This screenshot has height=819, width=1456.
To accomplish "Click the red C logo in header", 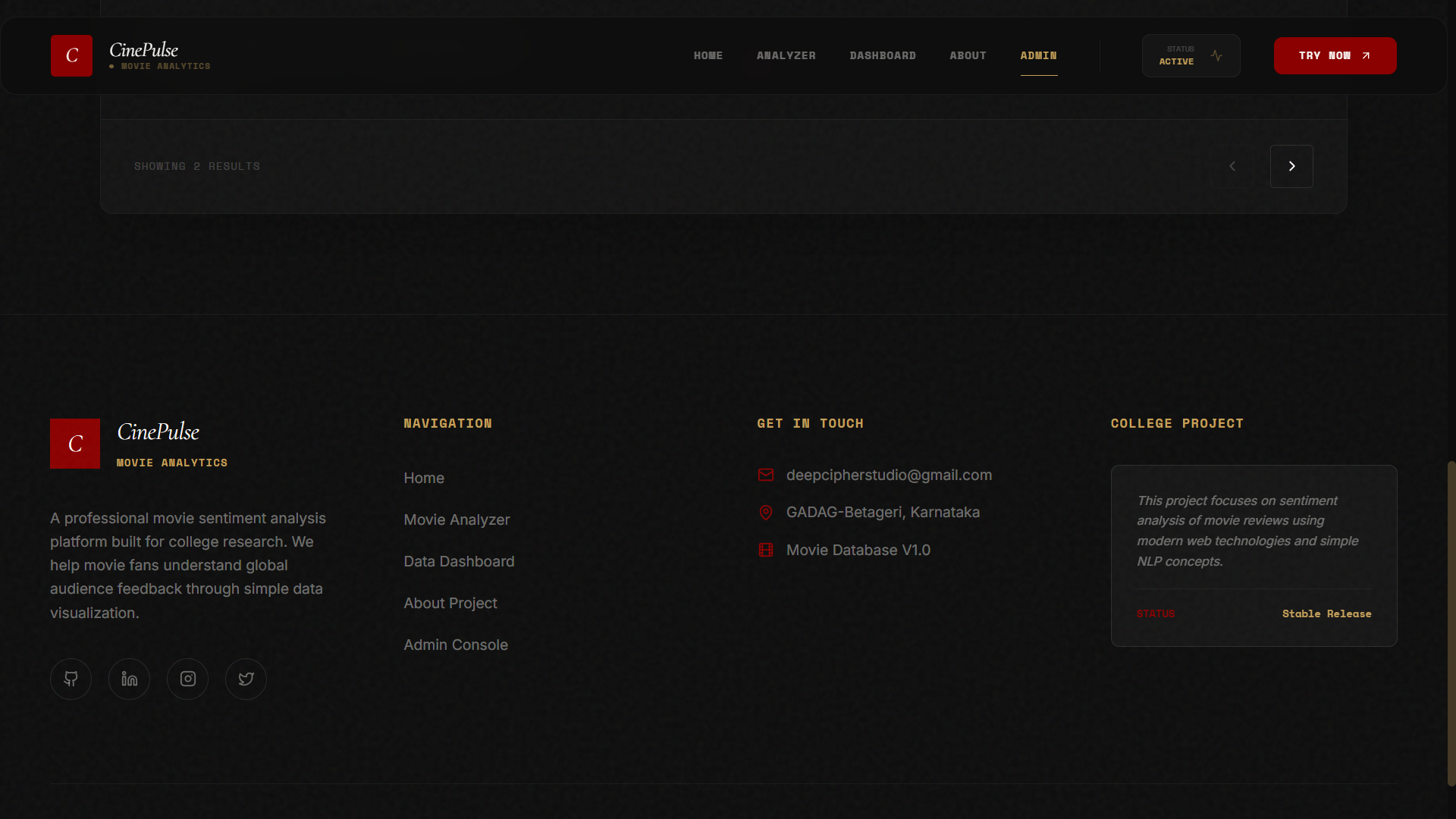I will (x=71, y=55).
